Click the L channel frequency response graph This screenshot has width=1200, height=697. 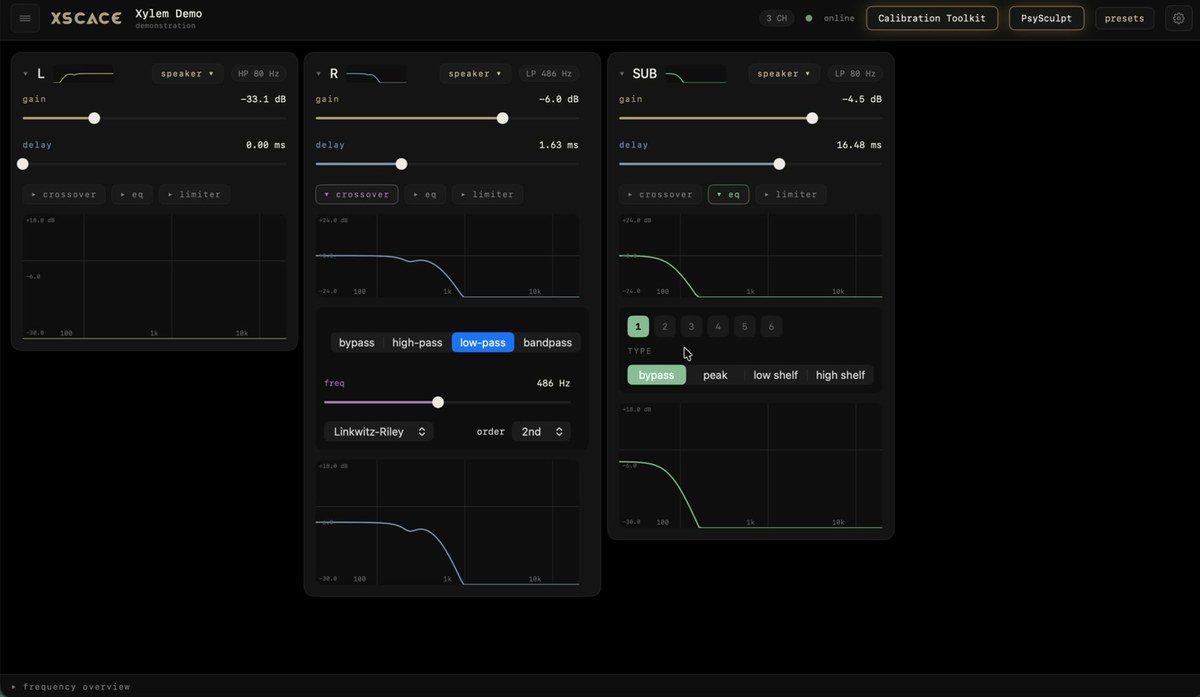(155, 277)
